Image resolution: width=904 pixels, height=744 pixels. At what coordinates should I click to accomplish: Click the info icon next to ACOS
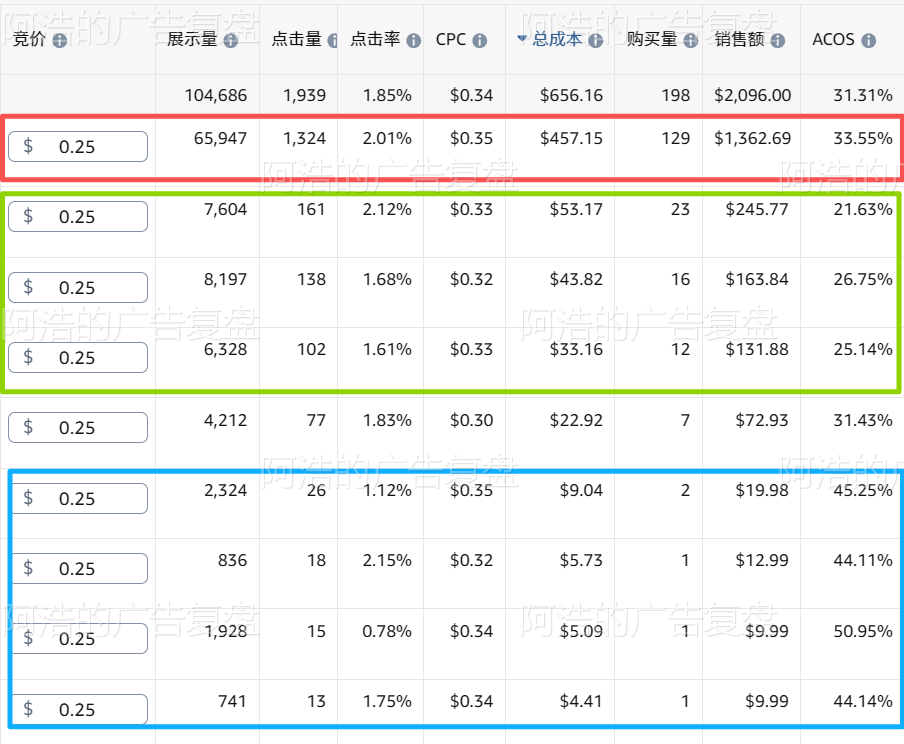(869, 40)
